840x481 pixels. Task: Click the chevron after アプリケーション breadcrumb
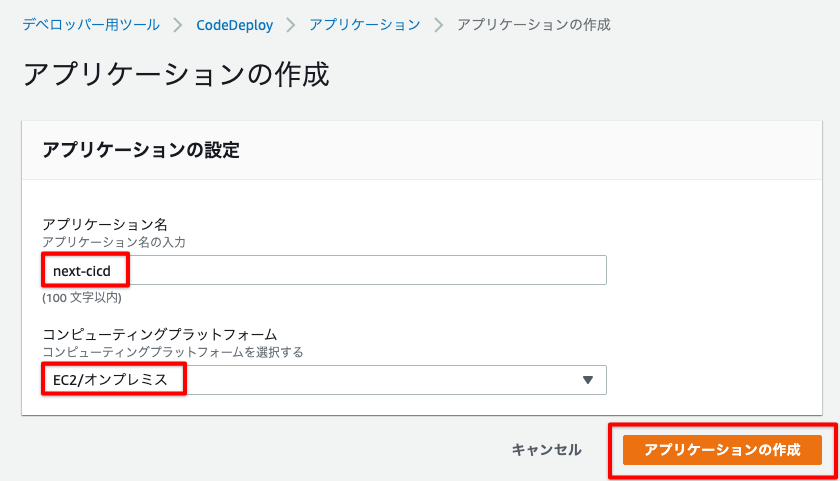(x=438, y=24)
